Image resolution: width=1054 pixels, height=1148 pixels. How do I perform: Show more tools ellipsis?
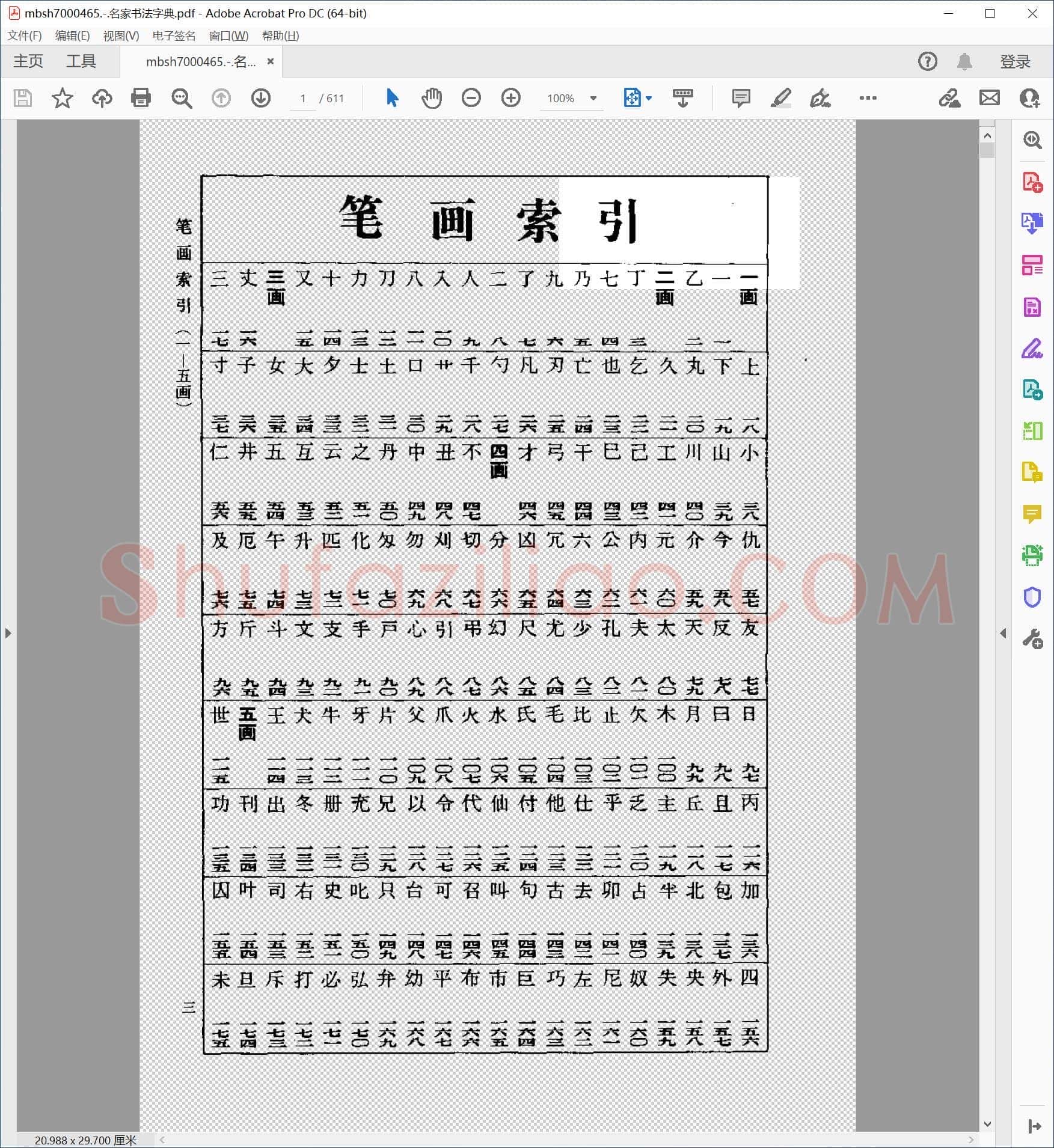click(868, 98)
